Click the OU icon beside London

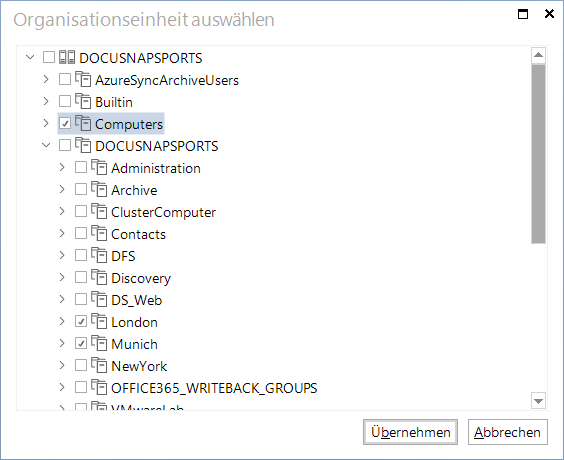[x=99, y=322]
